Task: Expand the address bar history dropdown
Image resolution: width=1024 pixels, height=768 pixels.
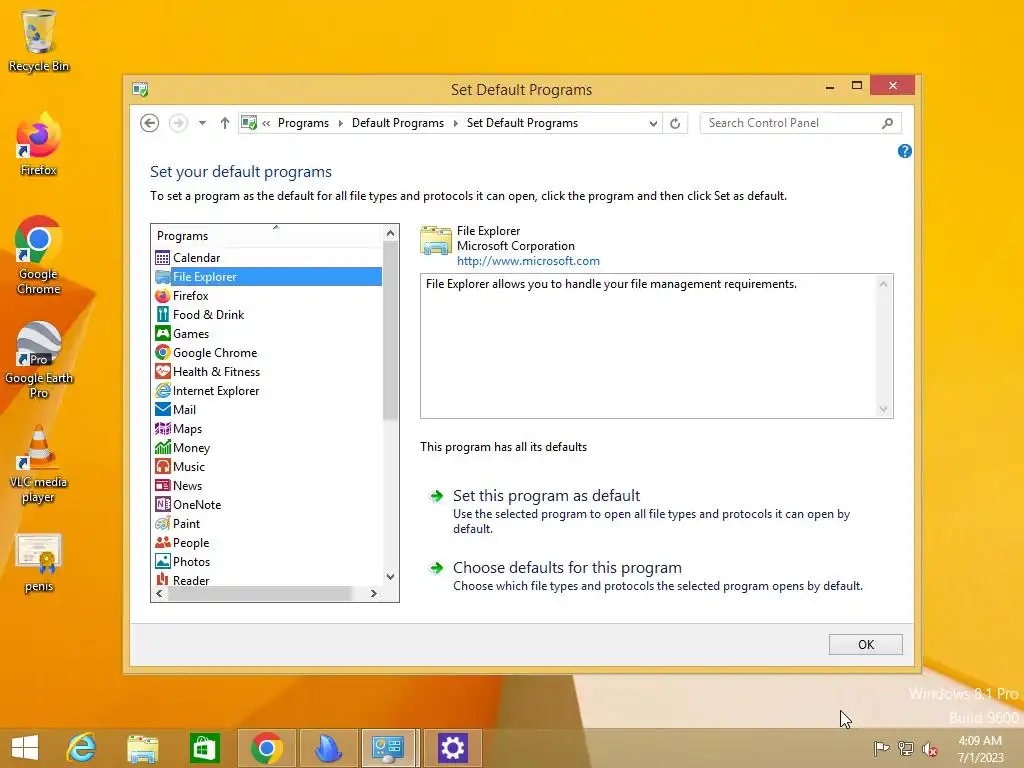Action: (652, 123)
